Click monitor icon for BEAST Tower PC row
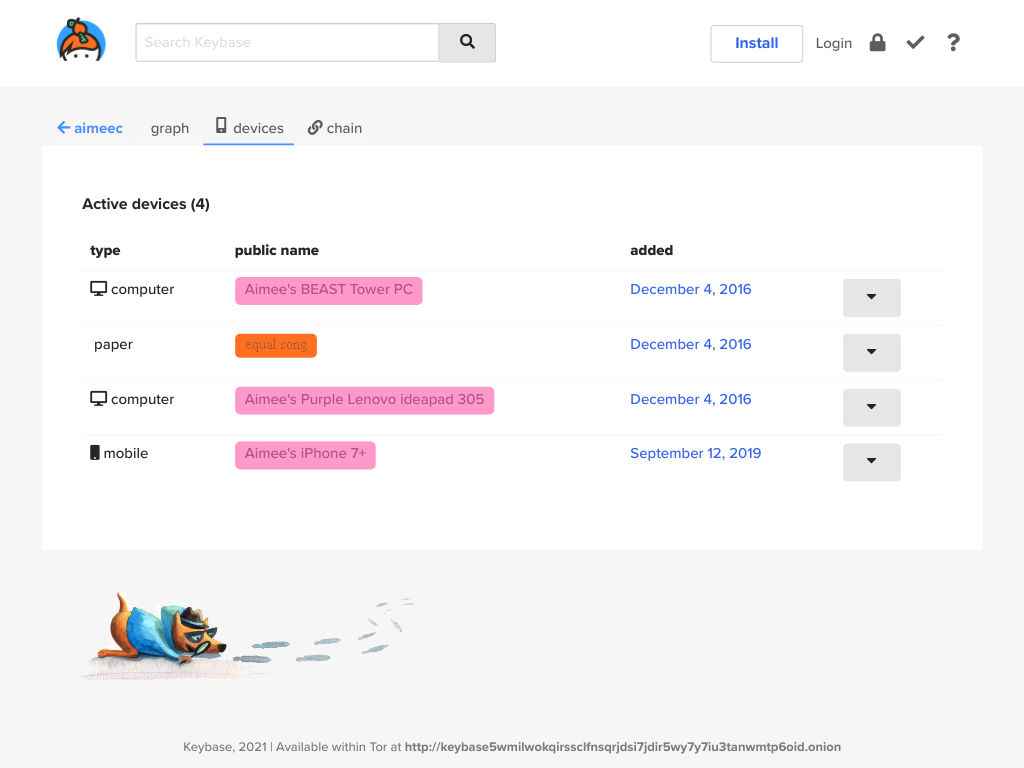This screenshot has height=768, width=1024. (x=99, y=289)
